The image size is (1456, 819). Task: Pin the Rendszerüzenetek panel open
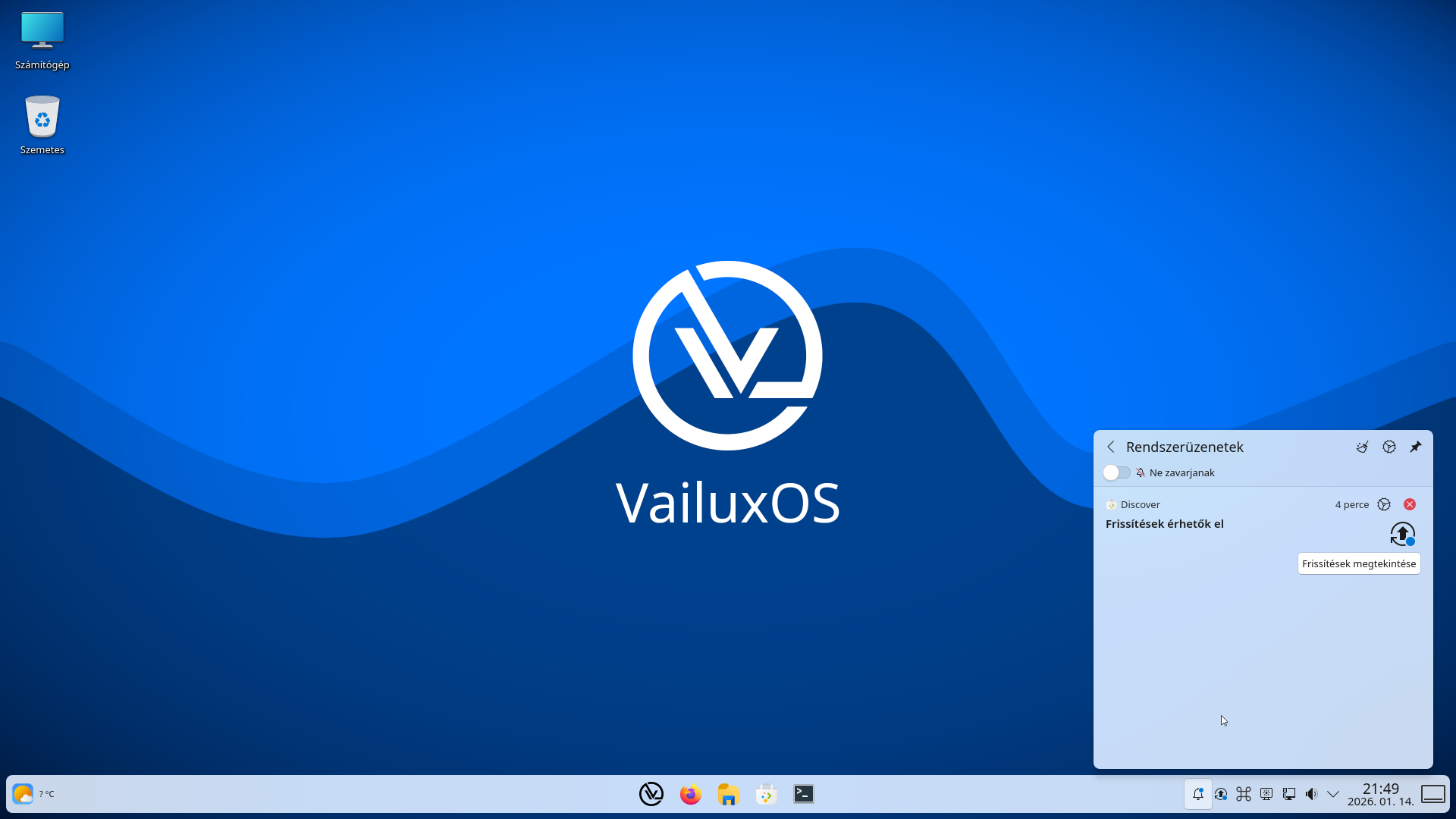(1415, 447)
